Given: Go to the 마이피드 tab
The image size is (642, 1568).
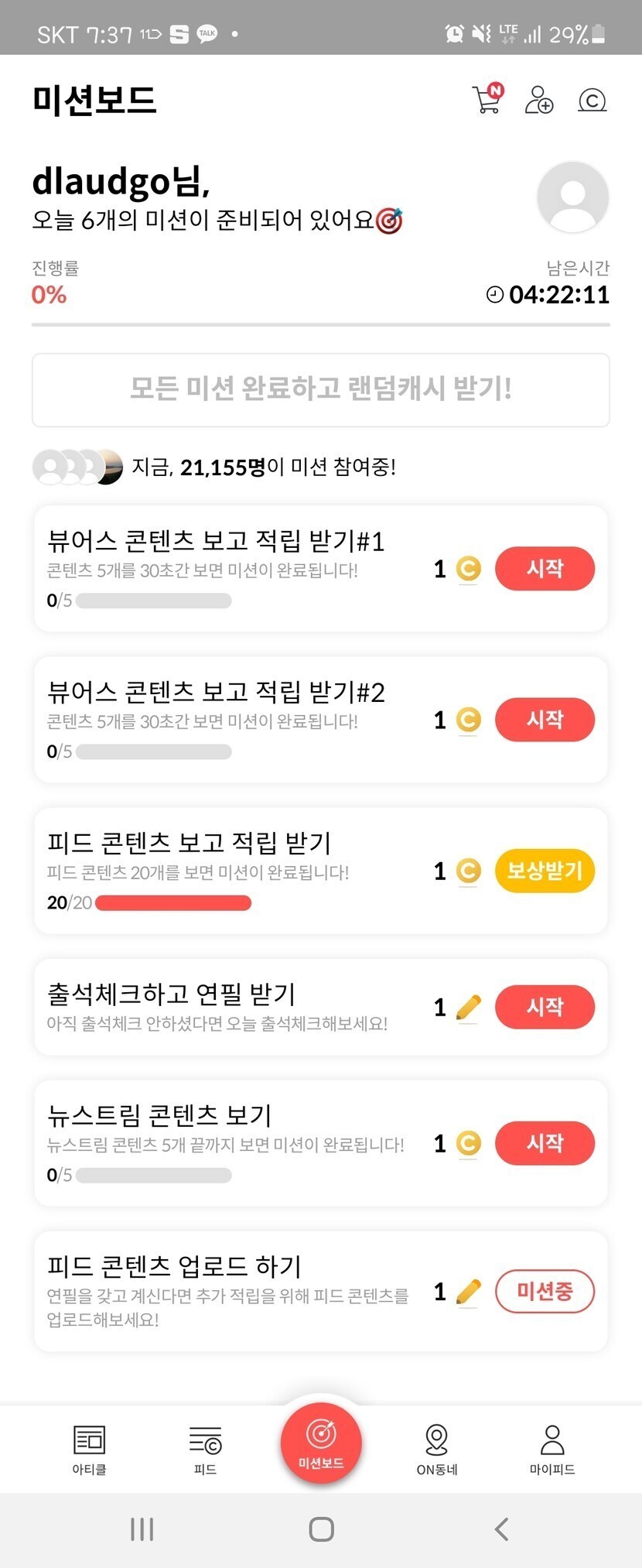Looking at the screenshot, I should point(552,1449).
